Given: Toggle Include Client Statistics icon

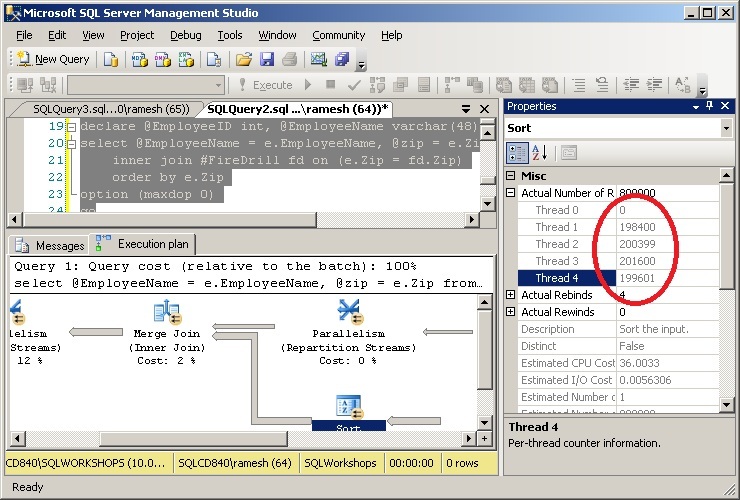Looking at the screenshot, I should [475, 85].
